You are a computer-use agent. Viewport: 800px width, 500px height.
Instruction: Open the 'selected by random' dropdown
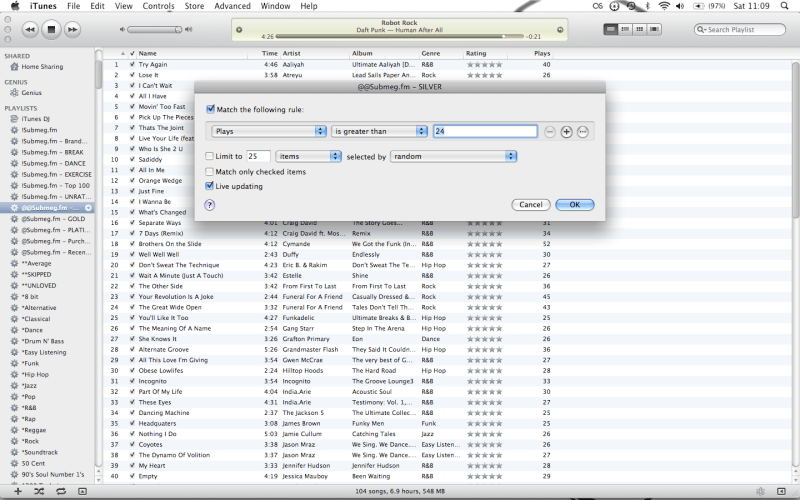(453, 157)
